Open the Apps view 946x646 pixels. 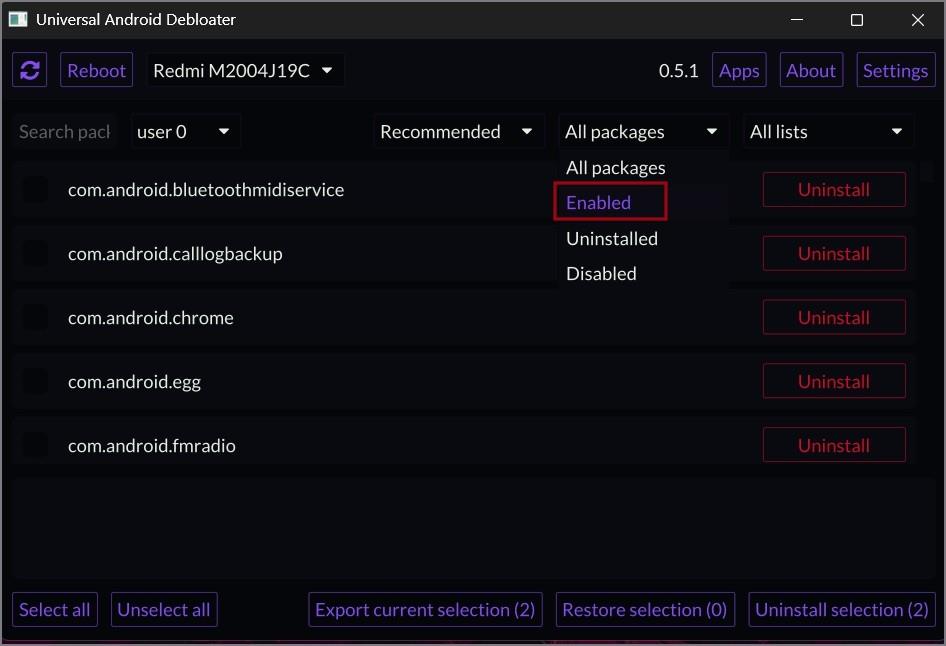coord(739,70)
